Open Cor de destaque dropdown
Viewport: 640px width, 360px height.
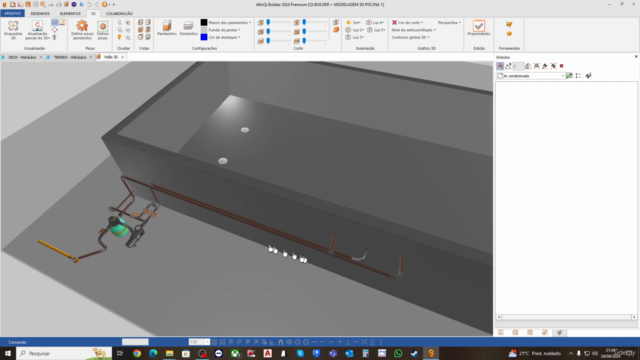(224, 37)
